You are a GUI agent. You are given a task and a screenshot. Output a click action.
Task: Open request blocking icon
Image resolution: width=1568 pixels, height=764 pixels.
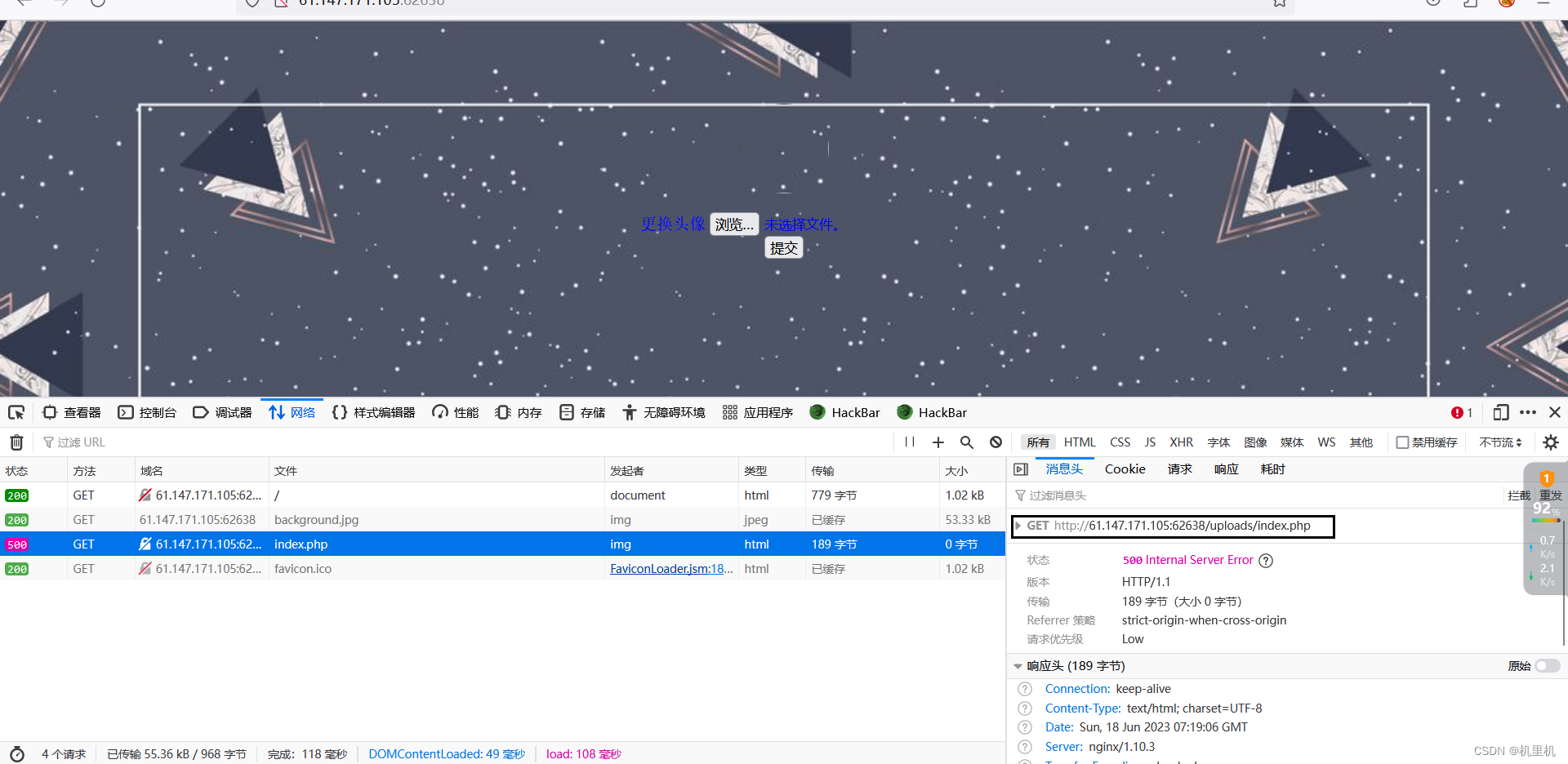[x=996, y=442]
